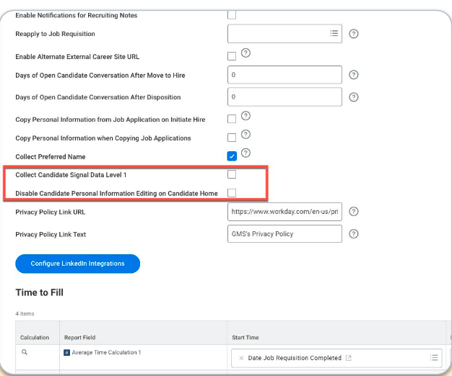Open help for Reapply to Job Requisition

tap(354, 34)
